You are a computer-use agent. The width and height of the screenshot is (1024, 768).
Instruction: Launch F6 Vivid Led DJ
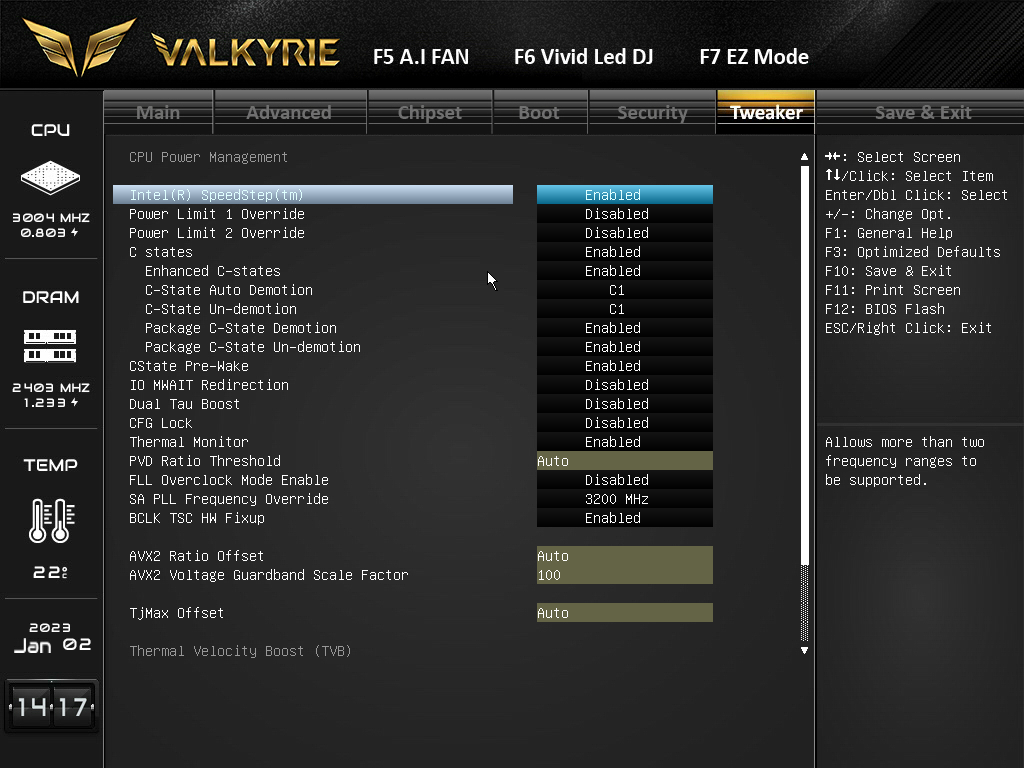(584, 57)
